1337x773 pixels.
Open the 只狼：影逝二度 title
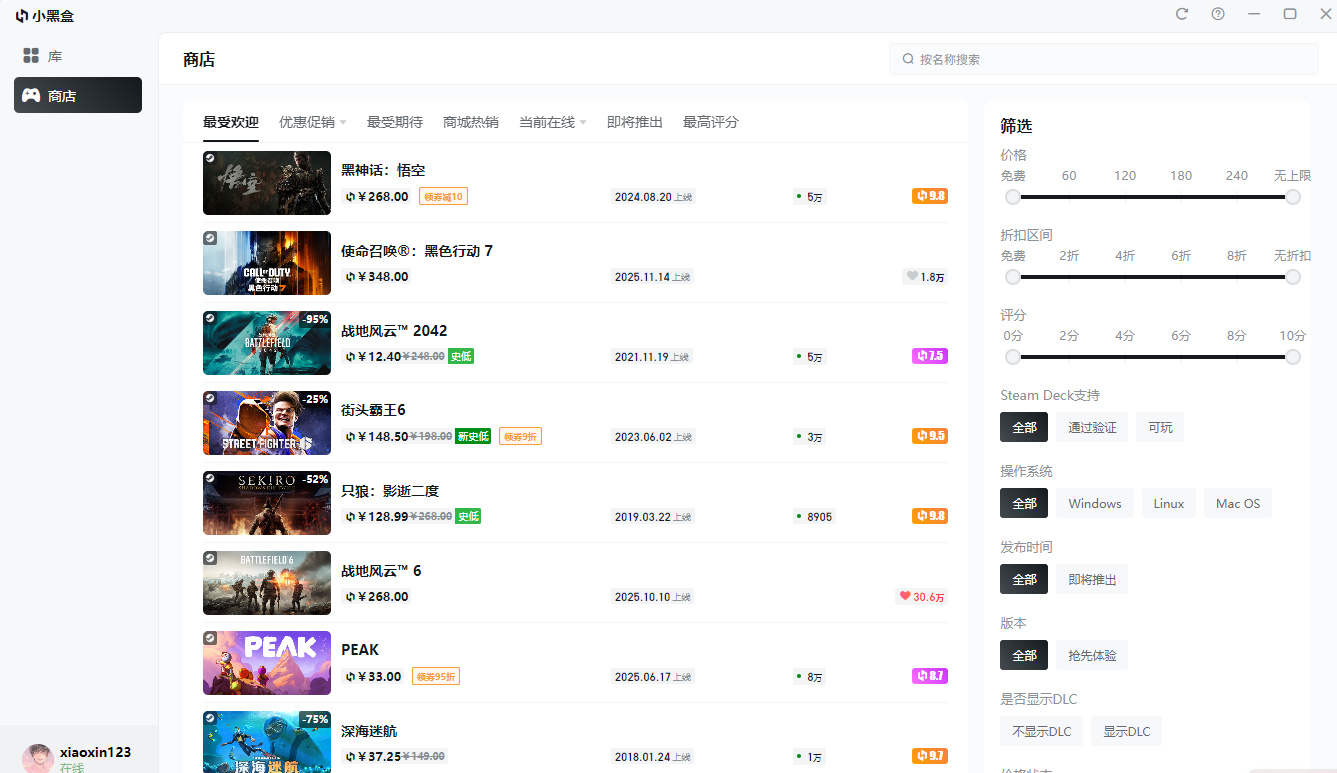(x=390, y=490)
